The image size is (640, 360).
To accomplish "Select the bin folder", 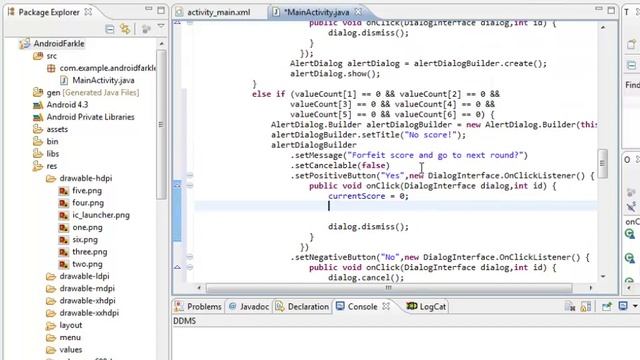I will tap(52, 142).
